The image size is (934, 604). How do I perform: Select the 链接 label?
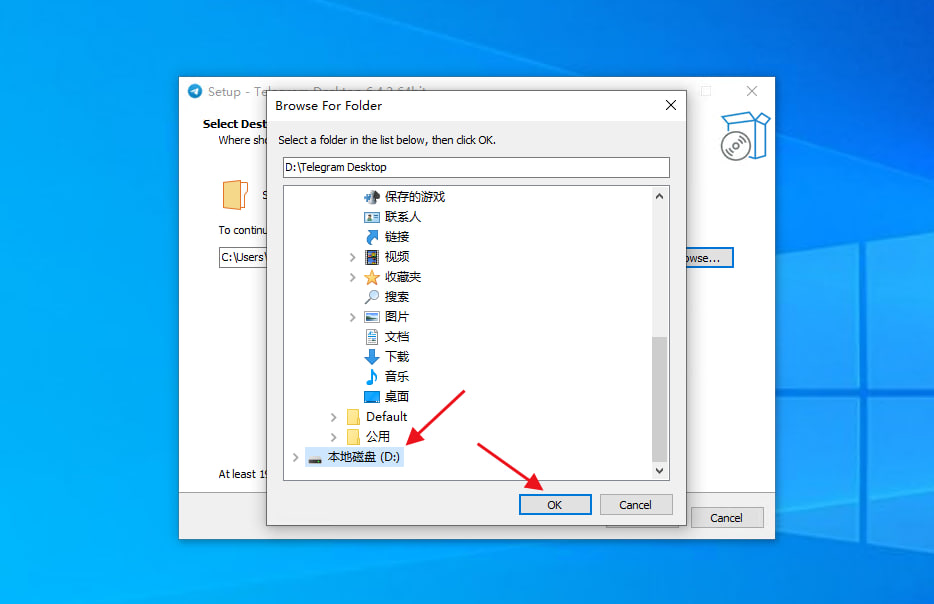[397, 237]
